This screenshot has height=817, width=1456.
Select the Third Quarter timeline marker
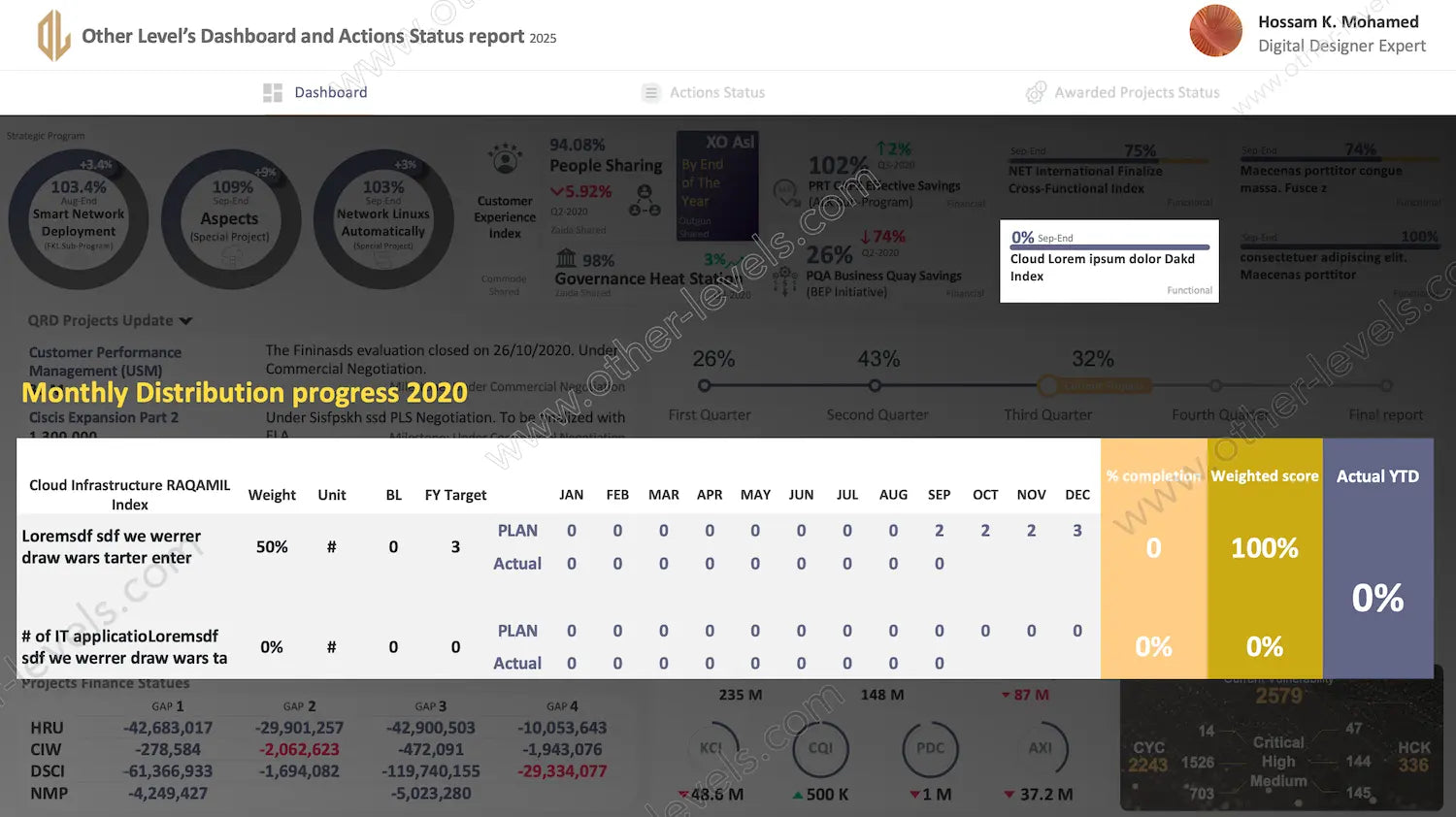pos(1048,386)
